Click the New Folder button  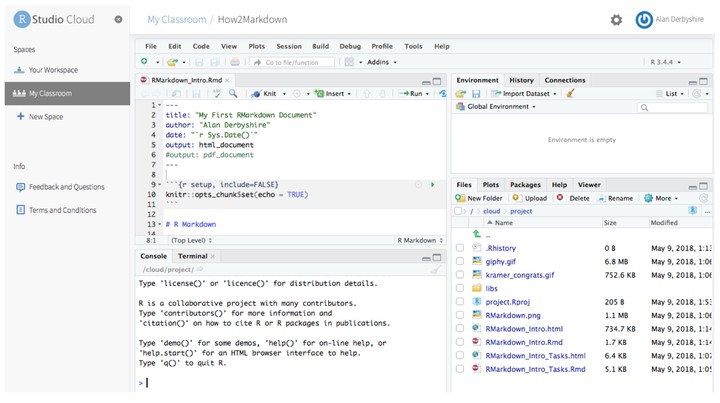[478, 198]
